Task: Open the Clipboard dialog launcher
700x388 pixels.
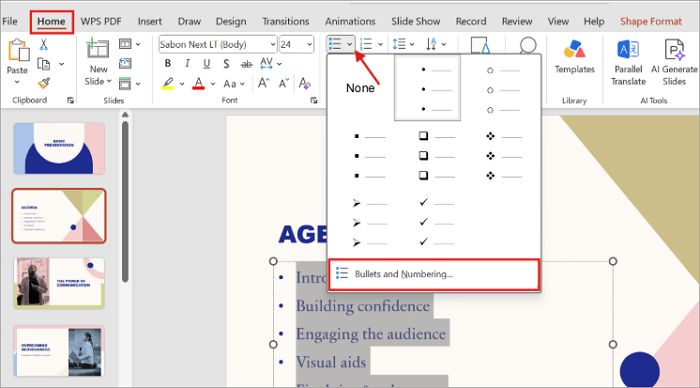Action: (x=70, y=100)
